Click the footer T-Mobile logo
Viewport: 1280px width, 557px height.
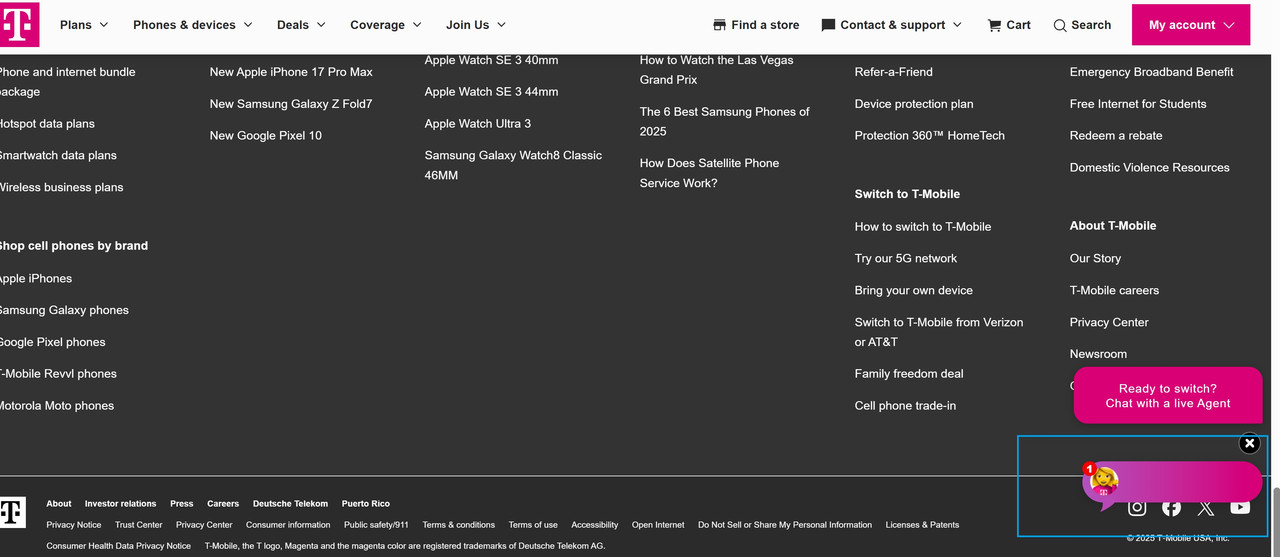12,512
